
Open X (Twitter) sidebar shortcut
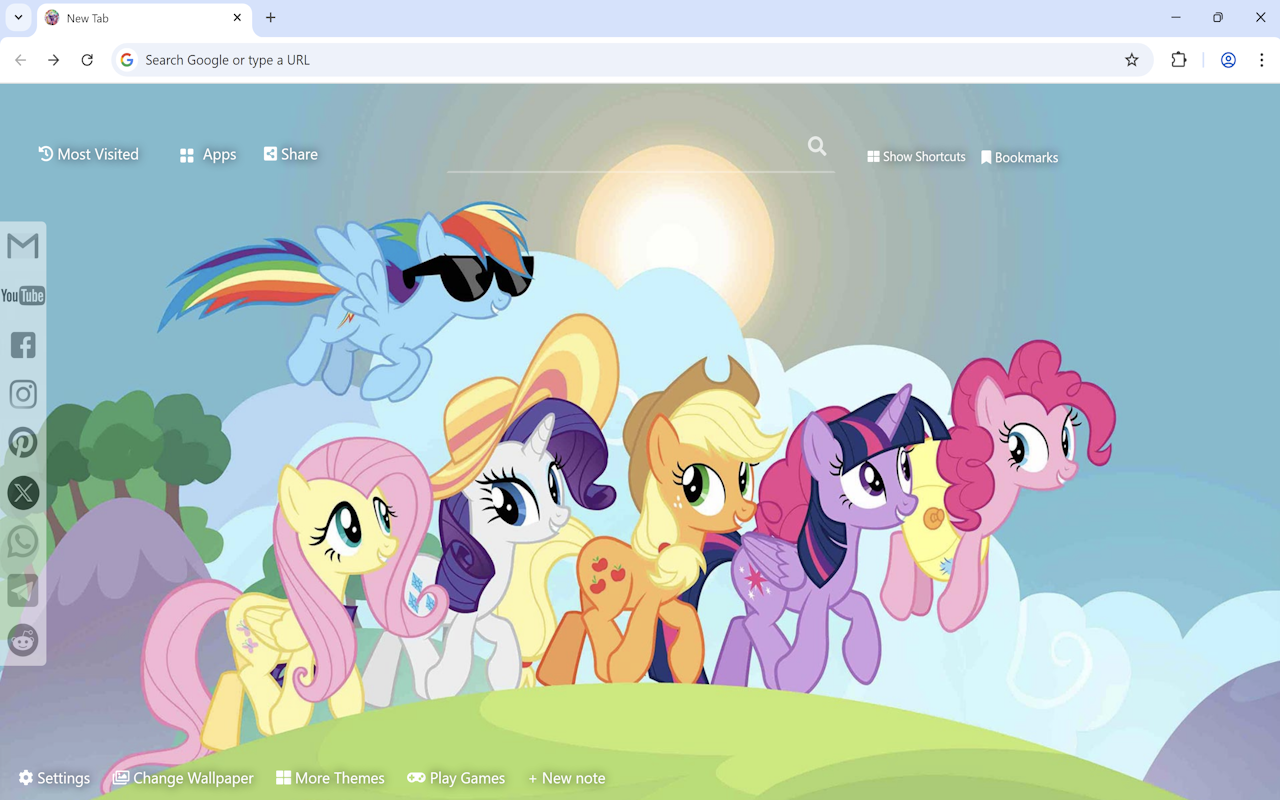(22, 492)
